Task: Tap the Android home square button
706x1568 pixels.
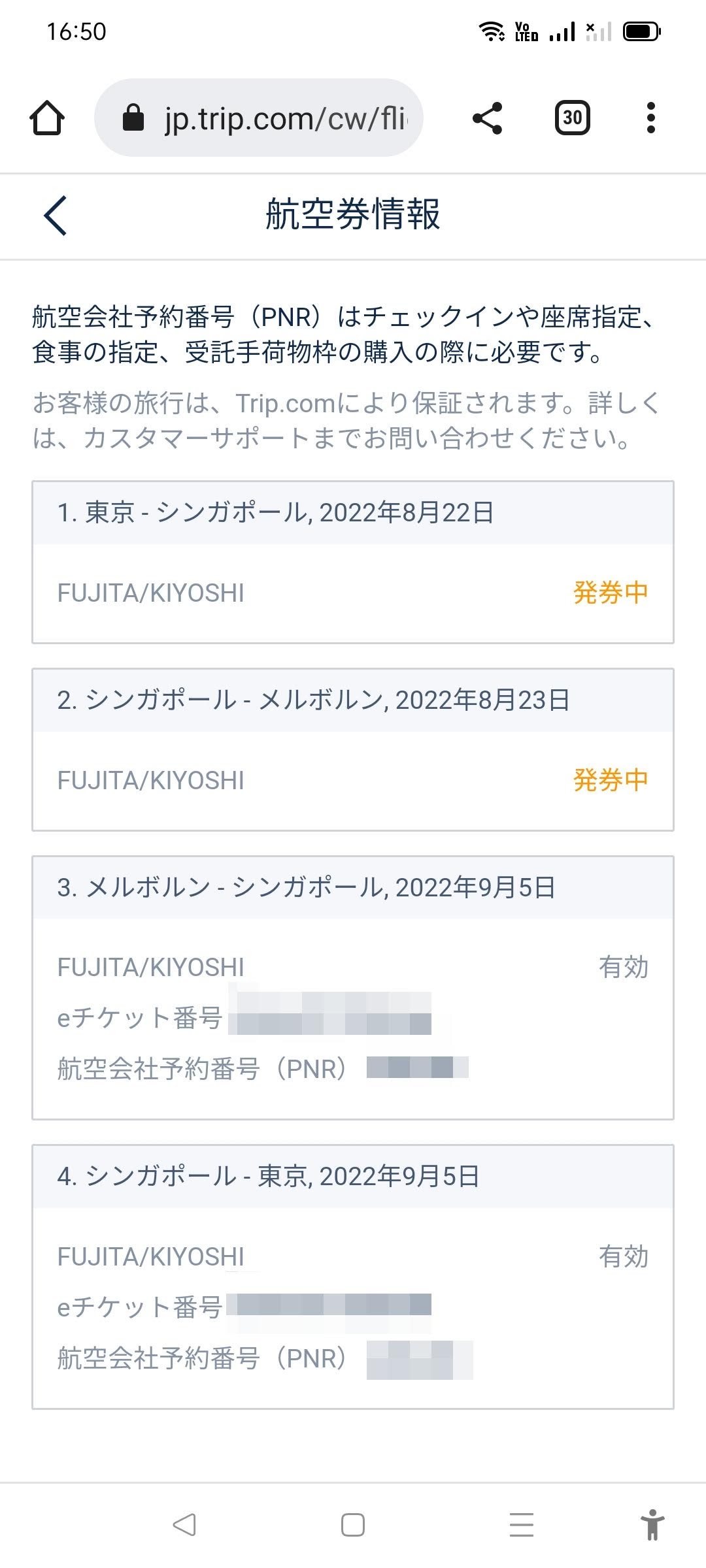Action: pos(353,1525)
